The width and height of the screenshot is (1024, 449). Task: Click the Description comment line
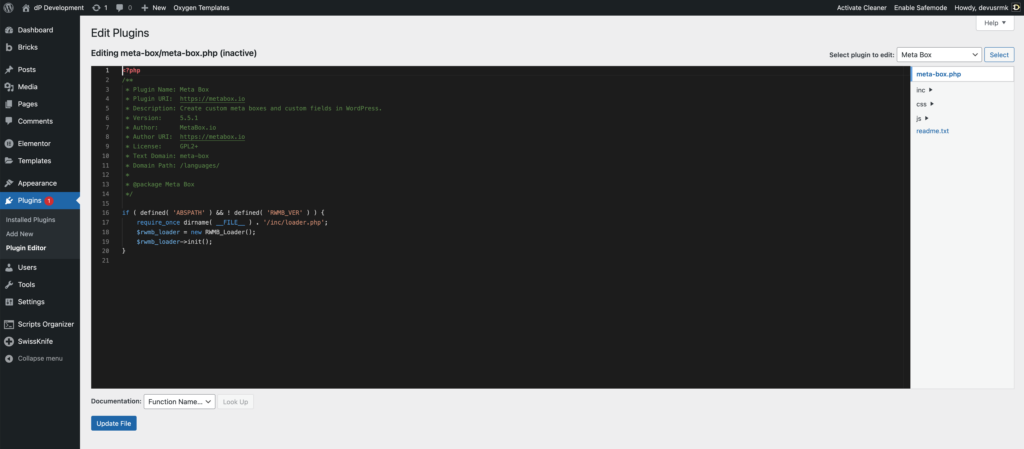coord(253,108)
